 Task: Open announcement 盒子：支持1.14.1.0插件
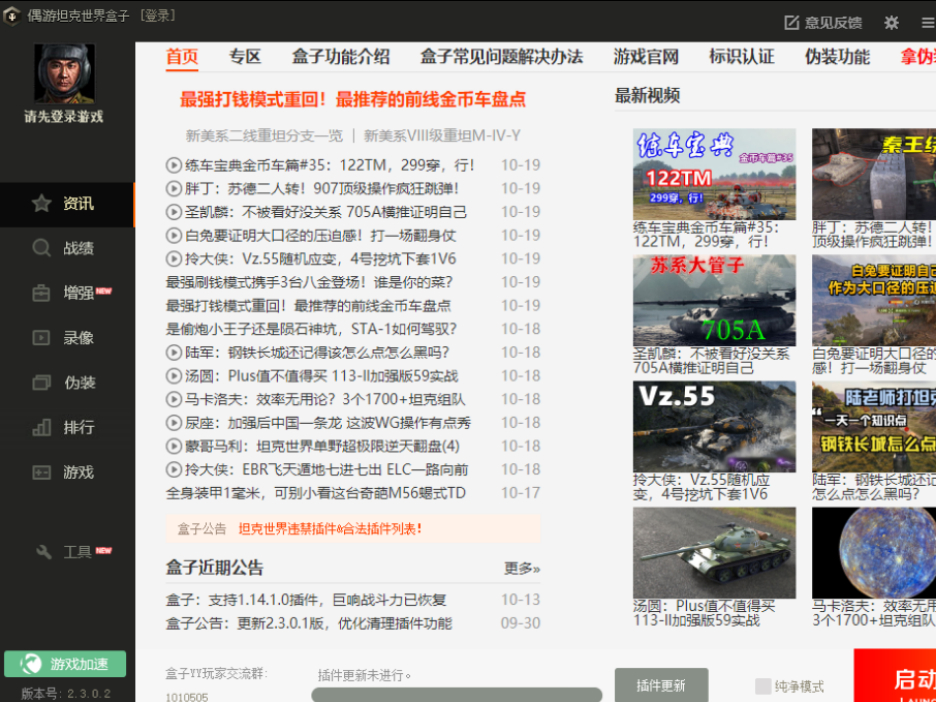306,600
